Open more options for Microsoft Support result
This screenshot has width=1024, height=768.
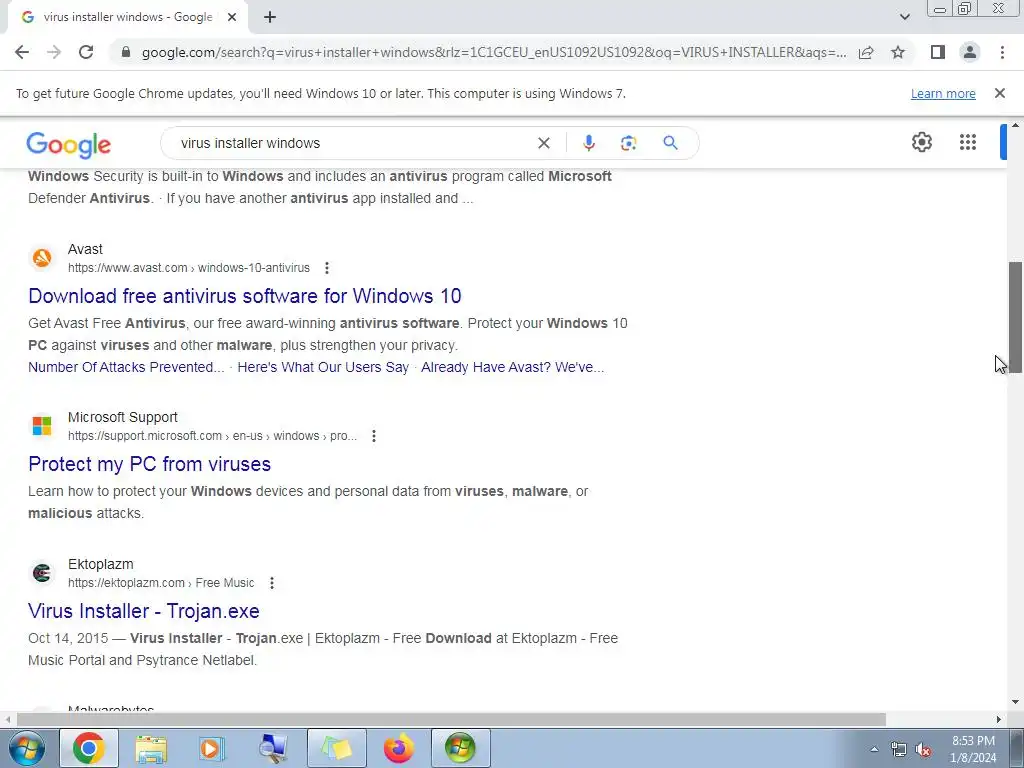(374, 436)
